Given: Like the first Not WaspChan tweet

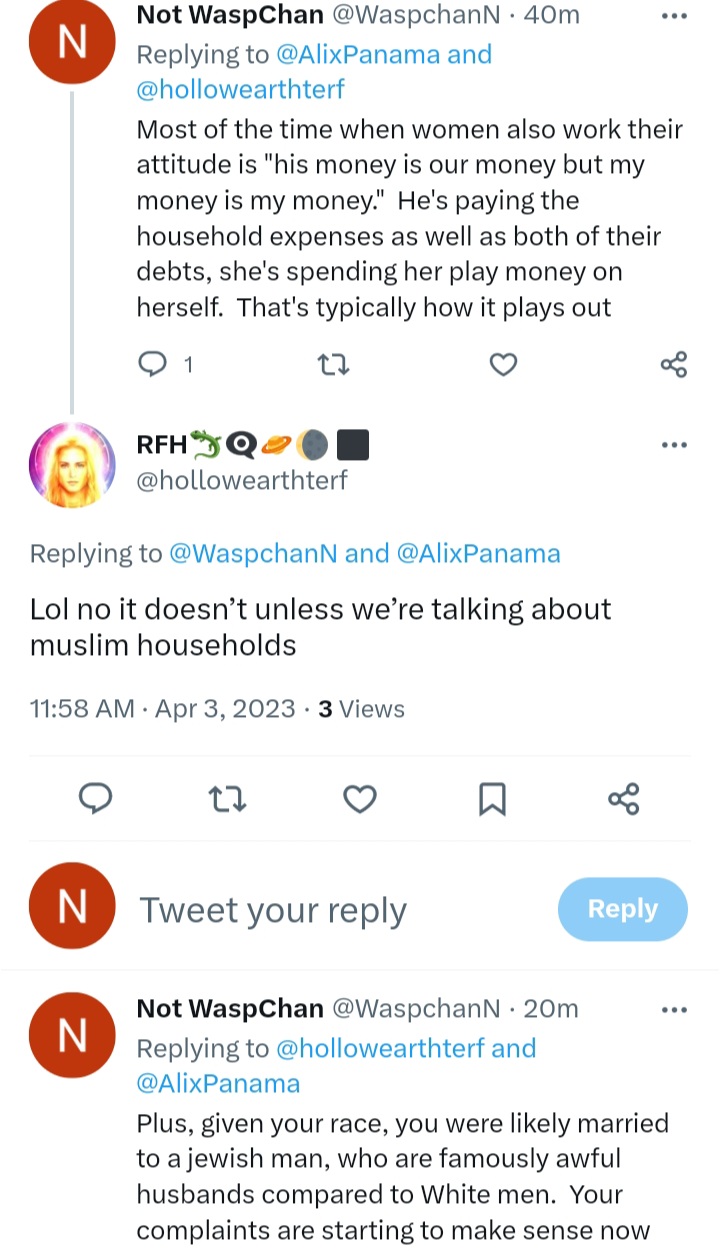Looking at the screenshot, I should click(503, 365).
